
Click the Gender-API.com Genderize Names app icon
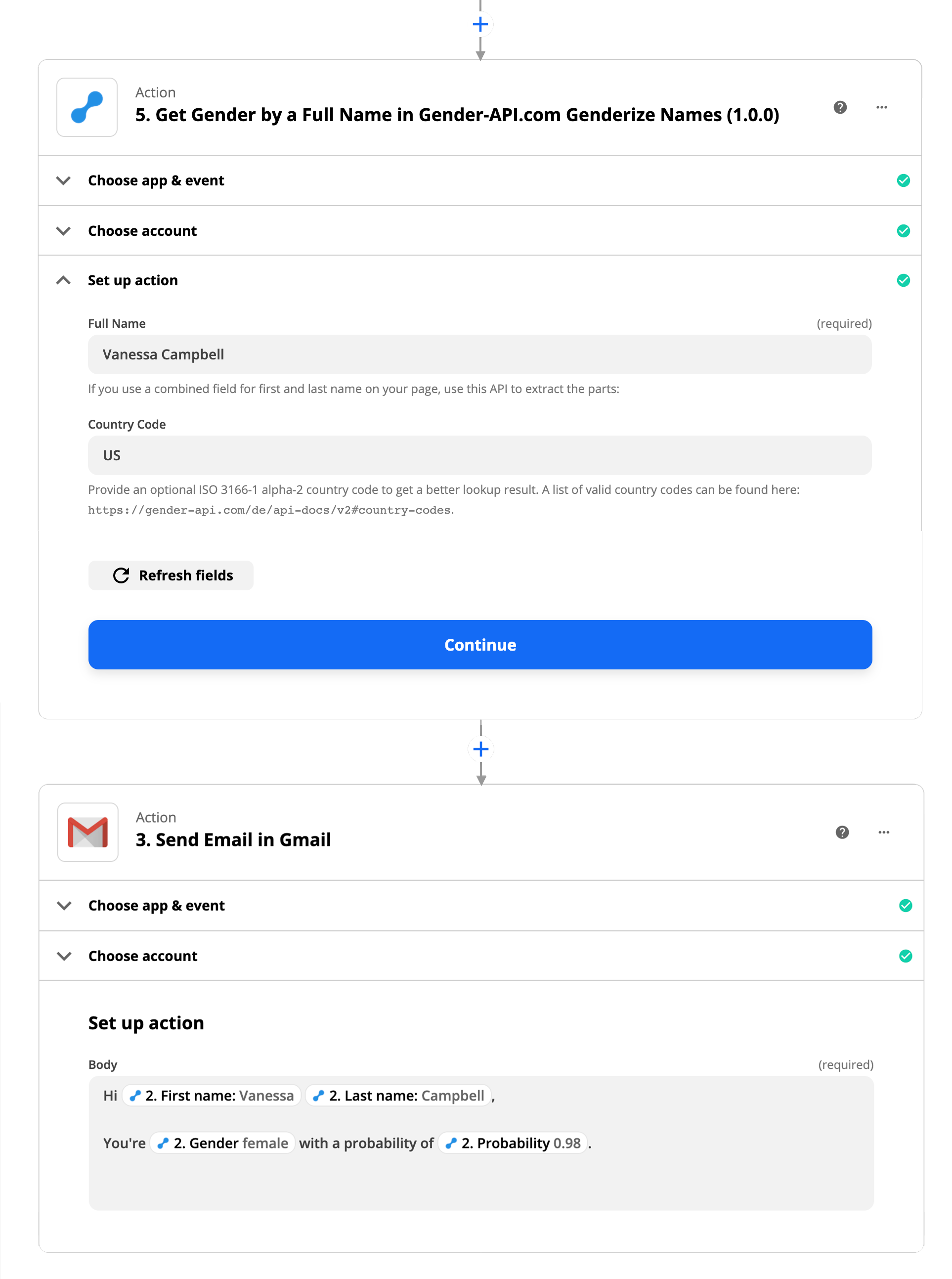[87, 107]
